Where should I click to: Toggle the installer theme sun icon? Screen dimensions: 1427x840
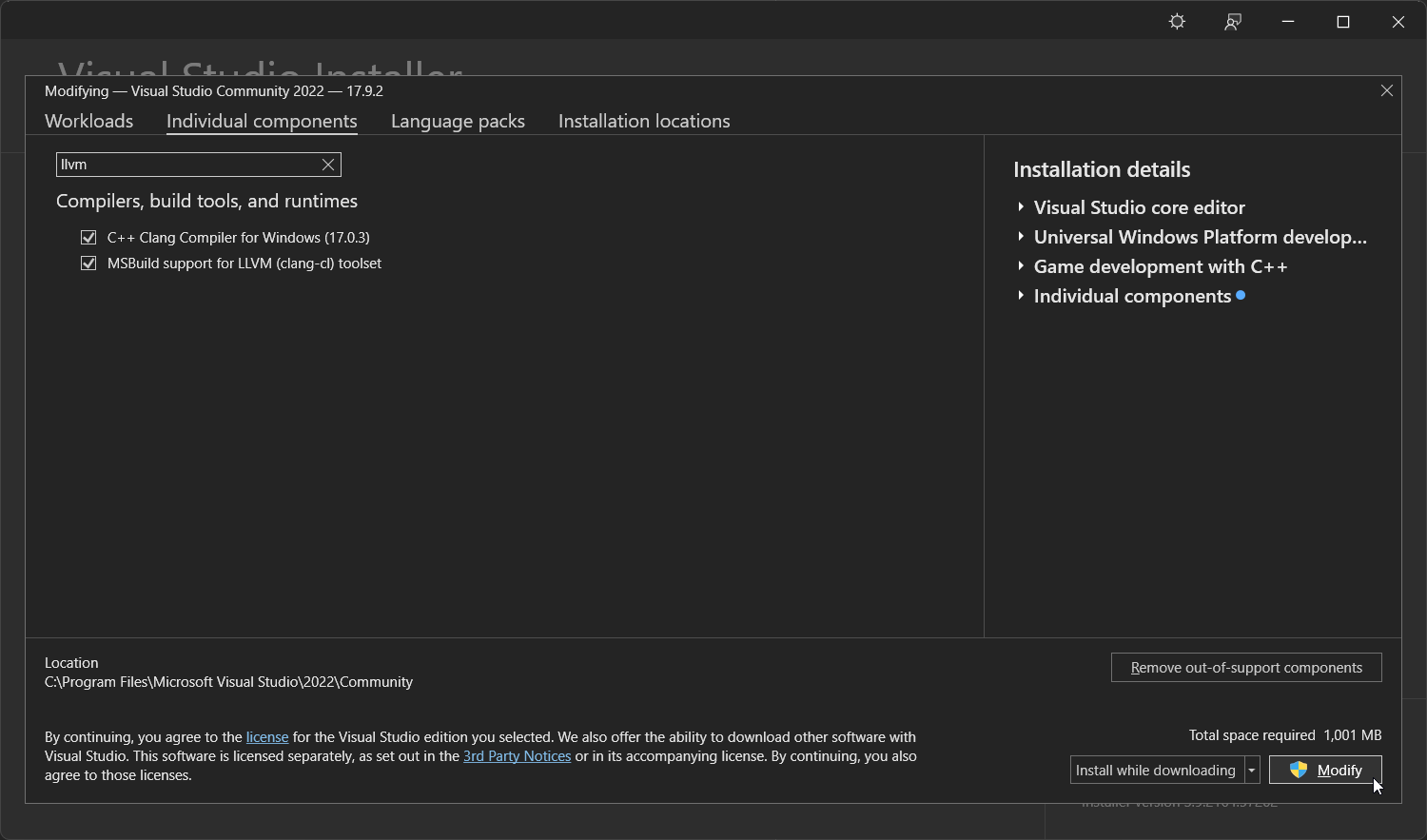click(1177, 22)
